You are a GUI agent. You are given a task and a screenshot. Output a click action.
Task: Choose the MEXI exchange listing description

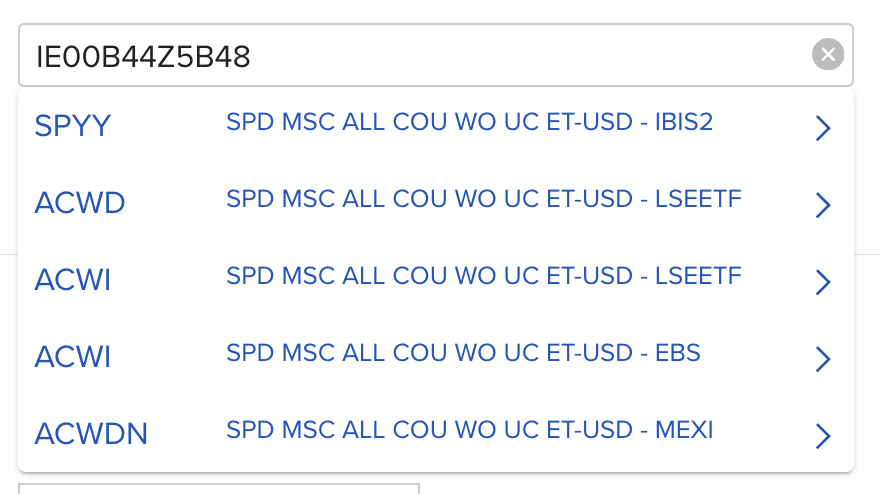pyautogui.click(x=469, y=430)
